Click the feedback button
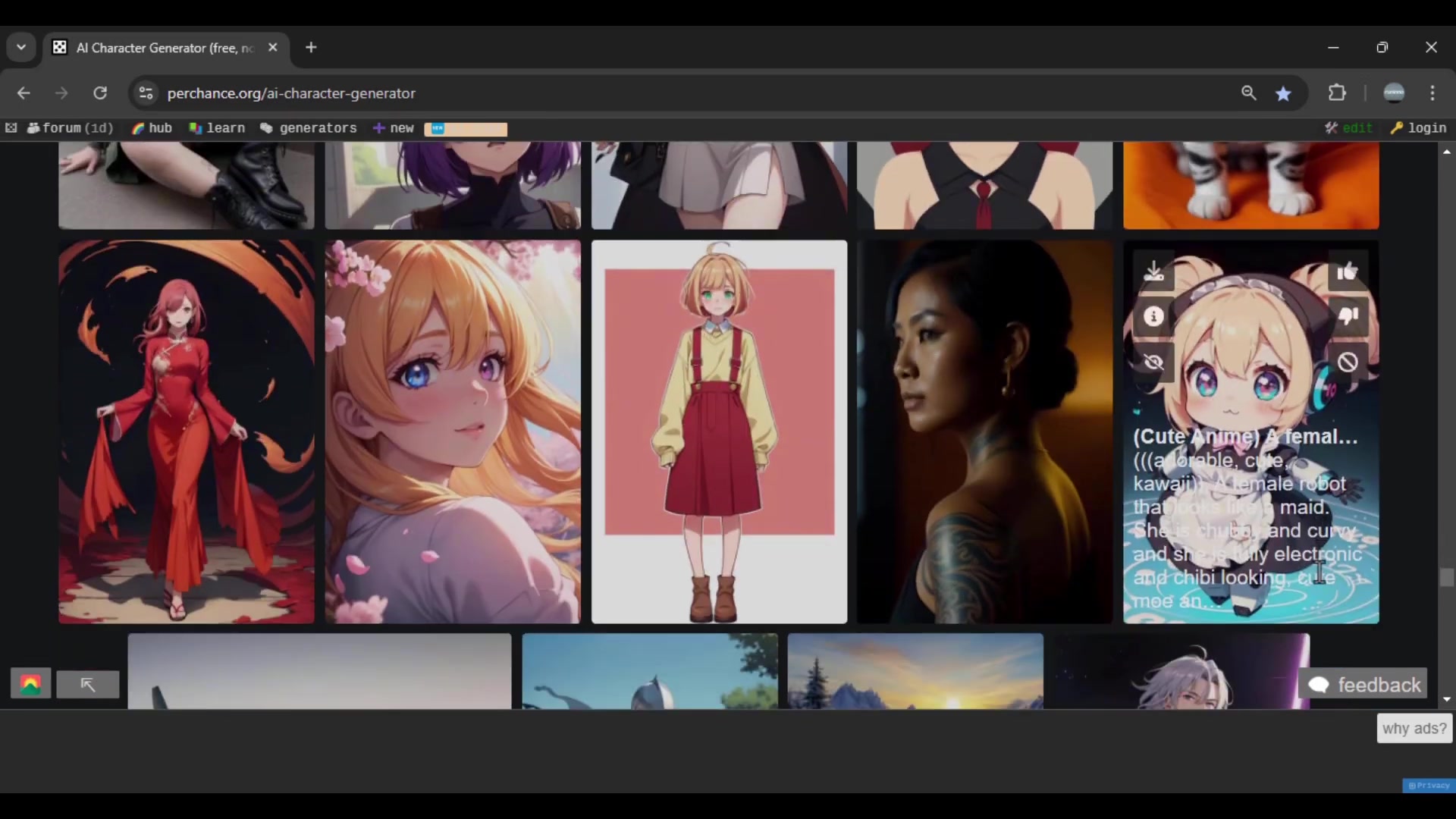This screenshot has width=1456, height=819. pyautogui.click(x=1364, y=684)
